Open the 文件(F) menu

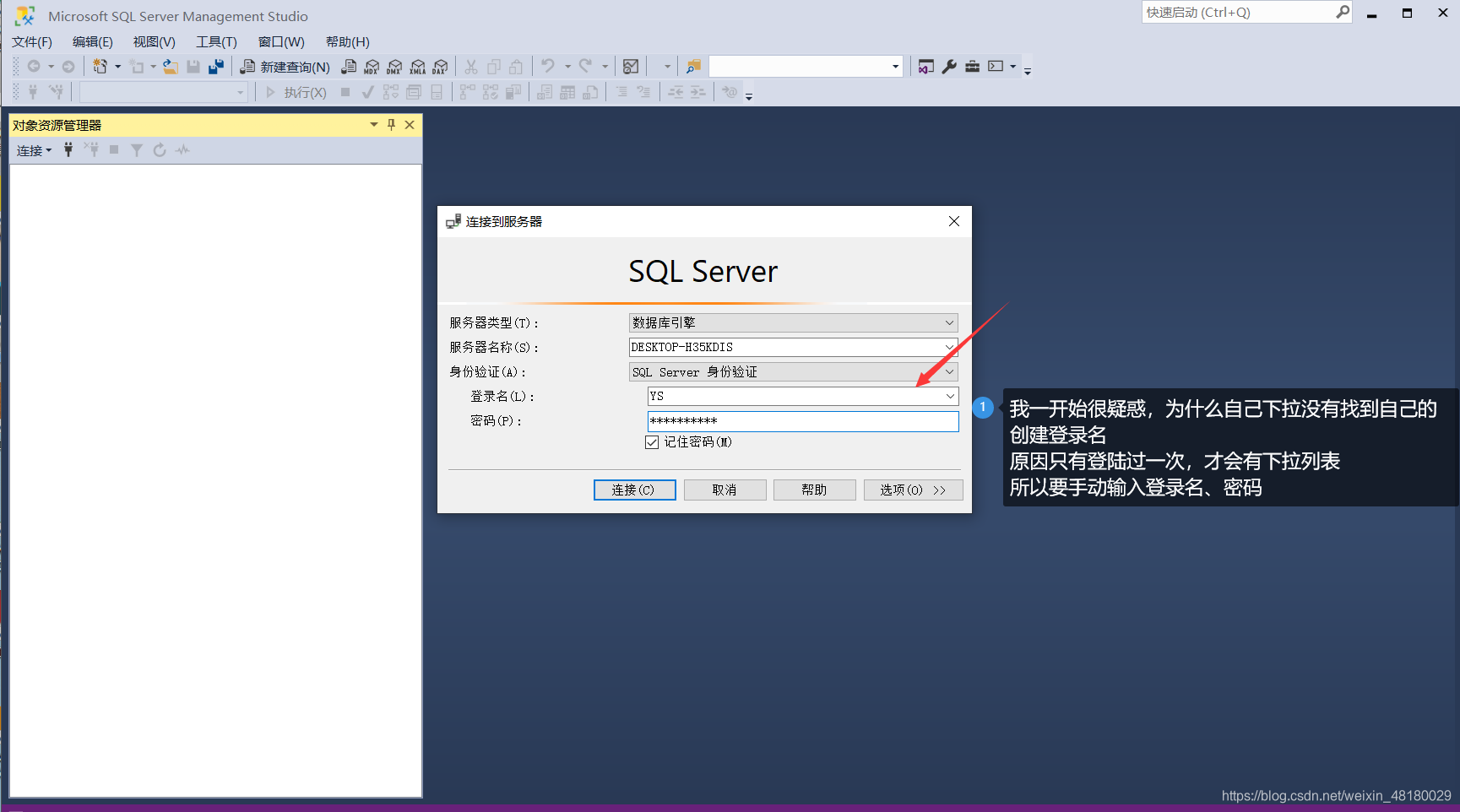32,42
